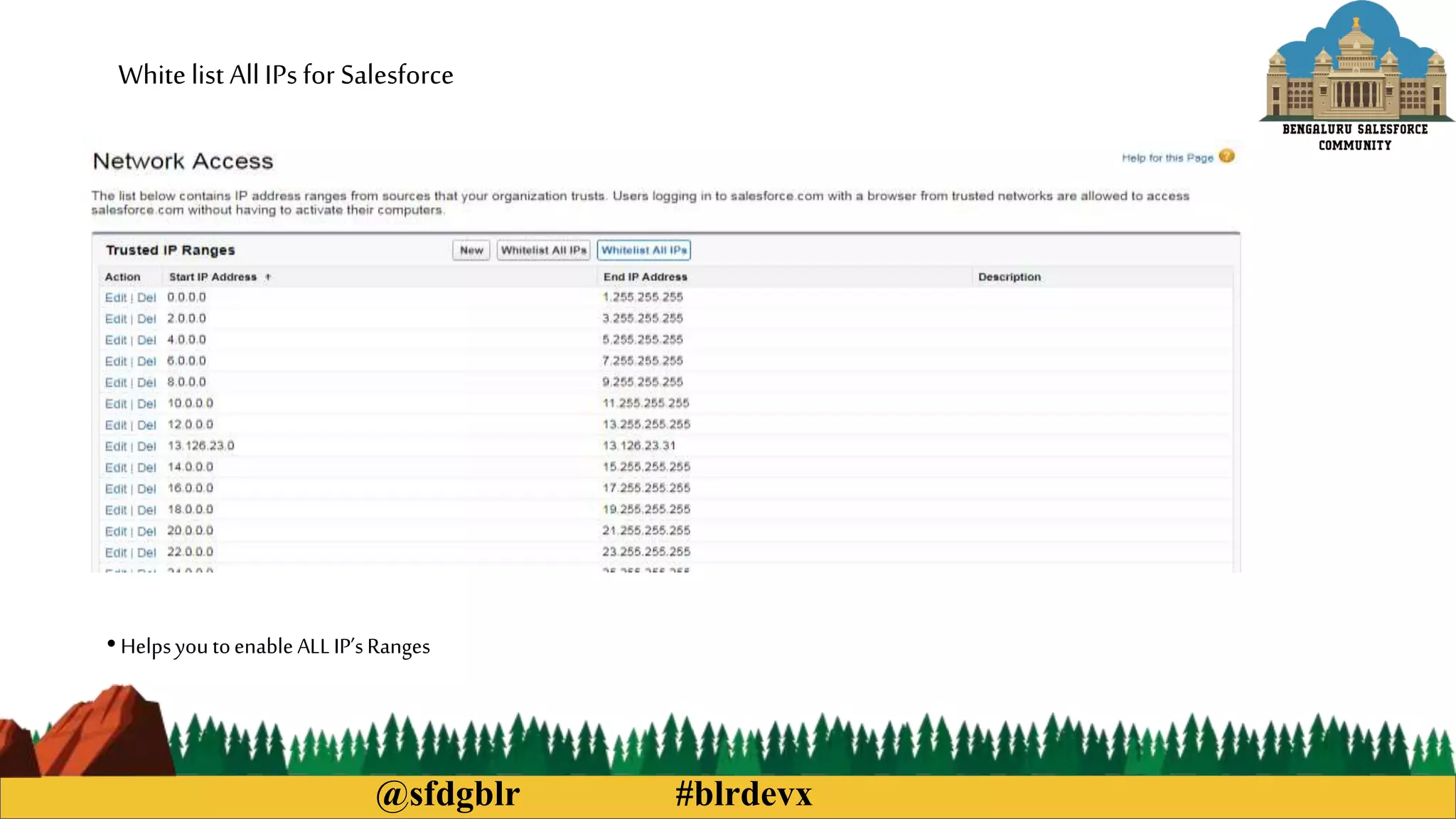Image resolution: width=1456 pixels, height=819 pixels.
Task: Delete the 16.0.0.0 IP range
Action: click(146, 489)
